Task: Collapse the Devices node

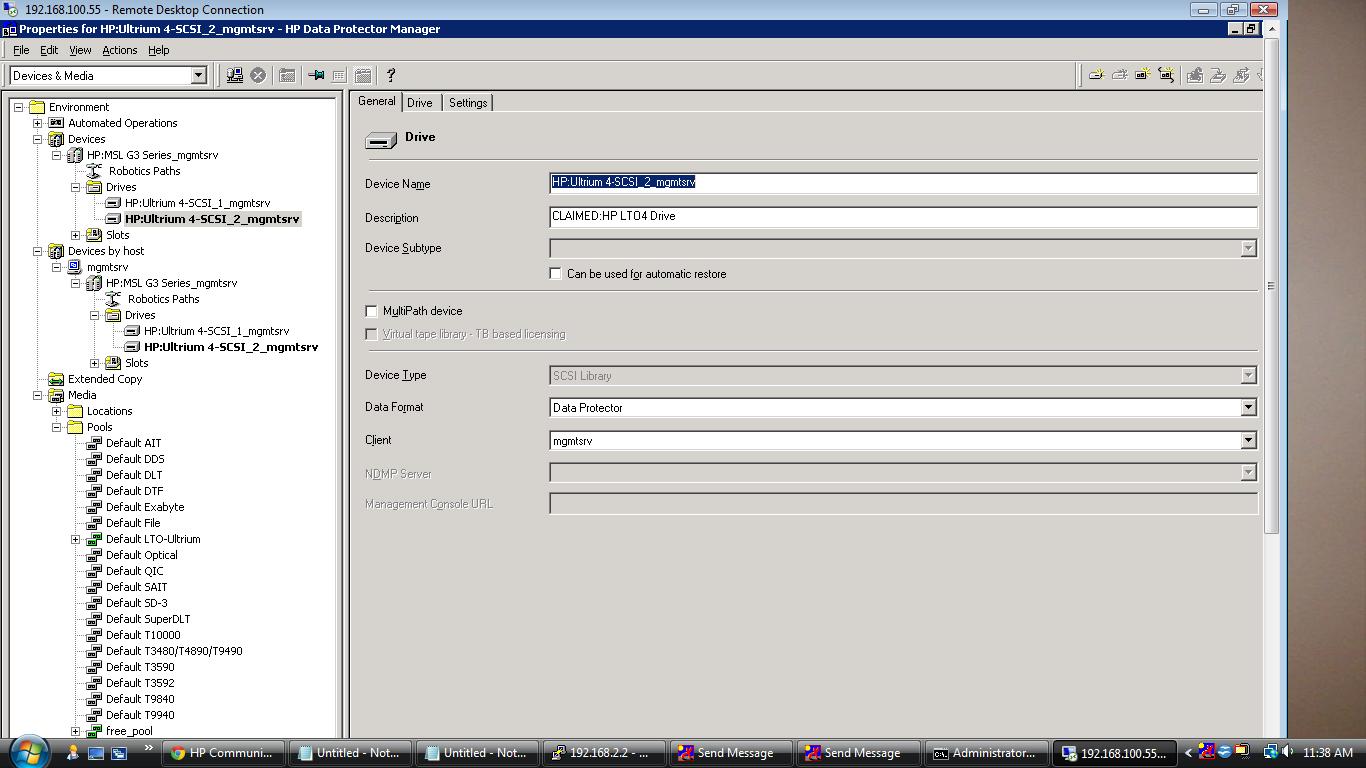Action: coord(37,139)
